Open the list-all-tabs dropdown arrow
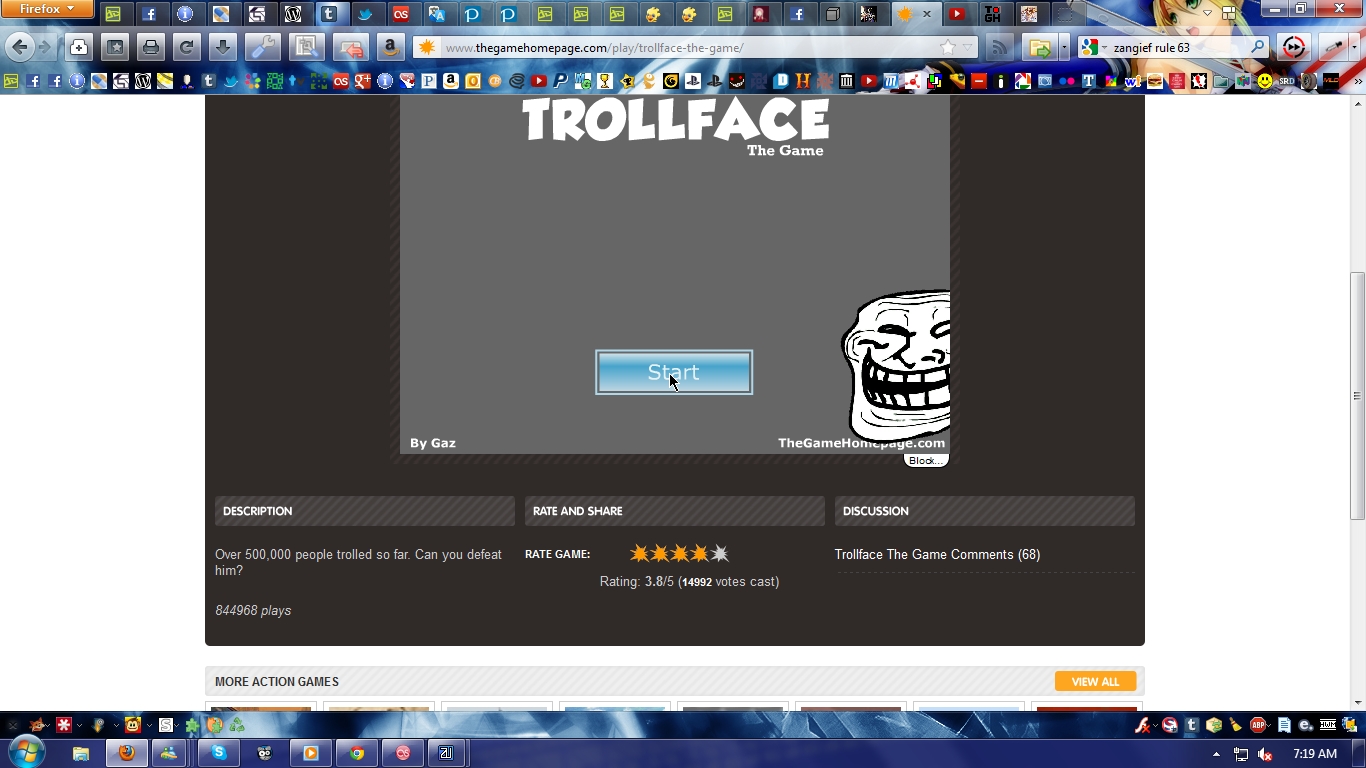Image resolution: width=1366 pixels, height=768 pixels. coord(1208,14)
